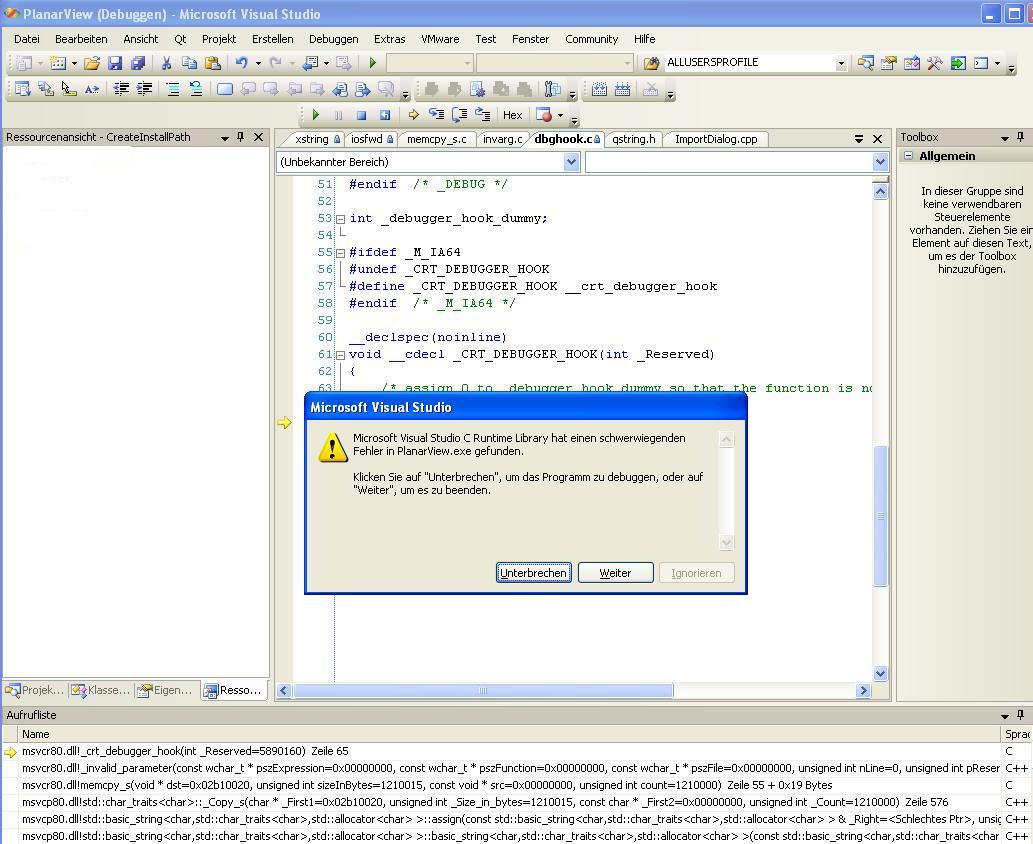Comment out selected lines icon

(173, 89)
